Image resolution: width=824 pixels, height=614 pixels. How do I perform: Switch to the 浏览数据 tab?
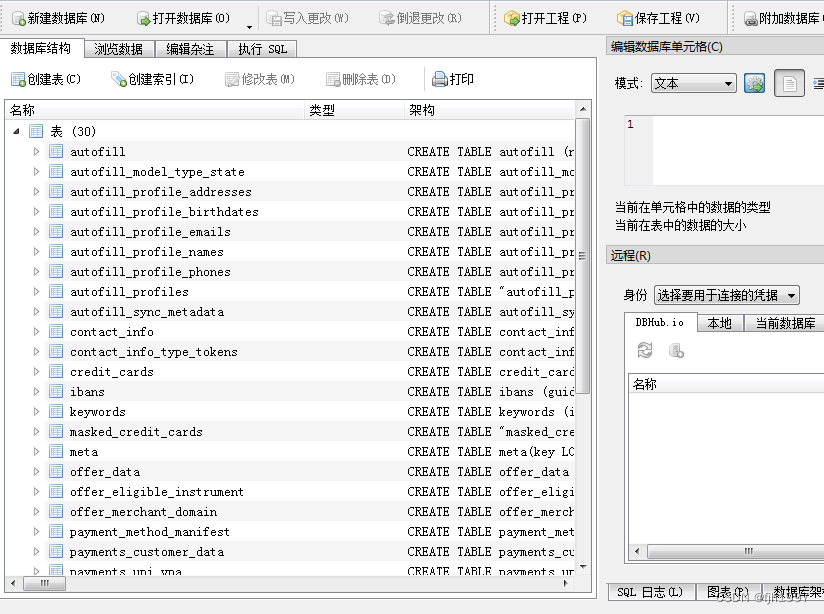(x=119, y=49)
